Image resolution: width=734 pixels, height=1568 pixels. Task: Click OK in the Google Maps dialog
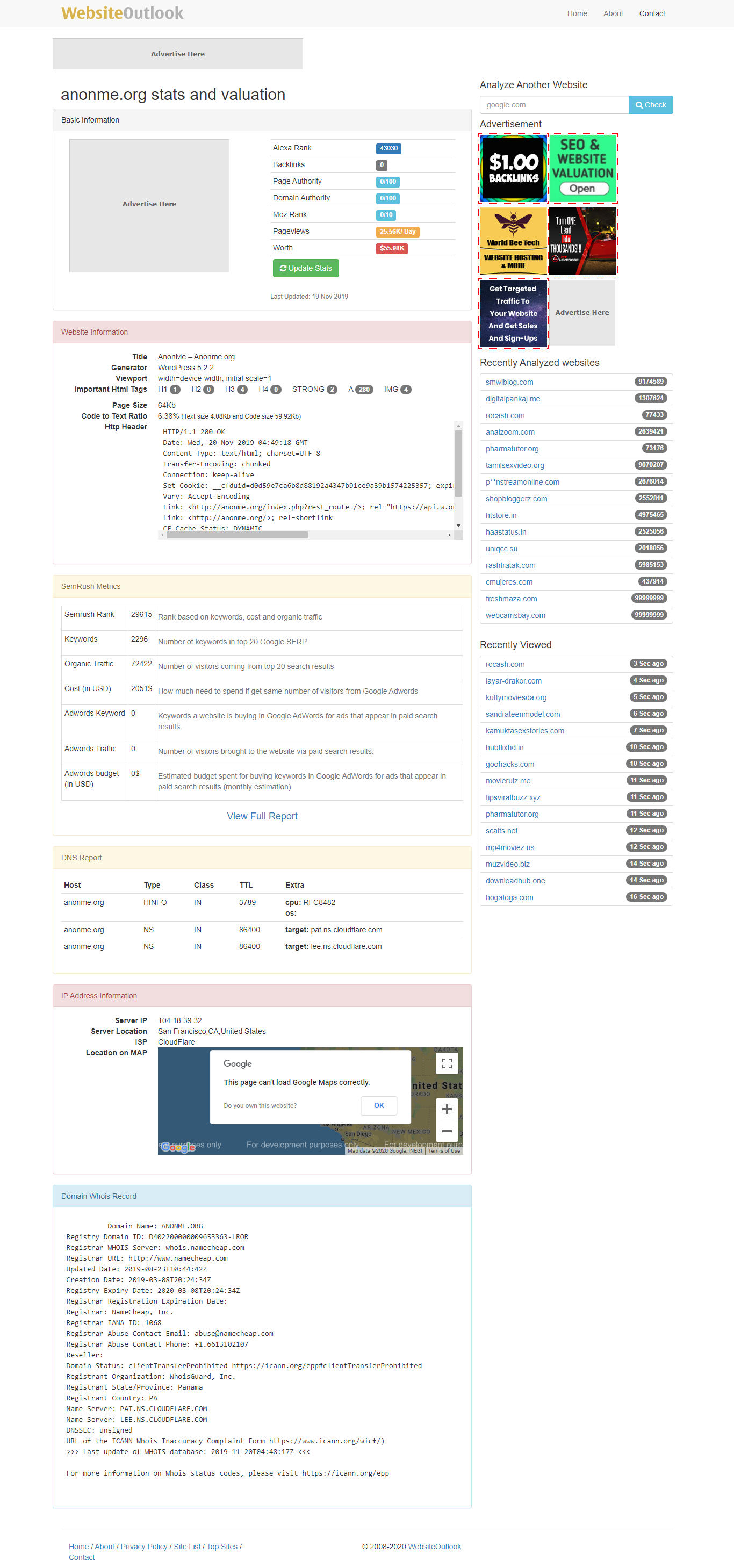click(x=379, y=1105)
